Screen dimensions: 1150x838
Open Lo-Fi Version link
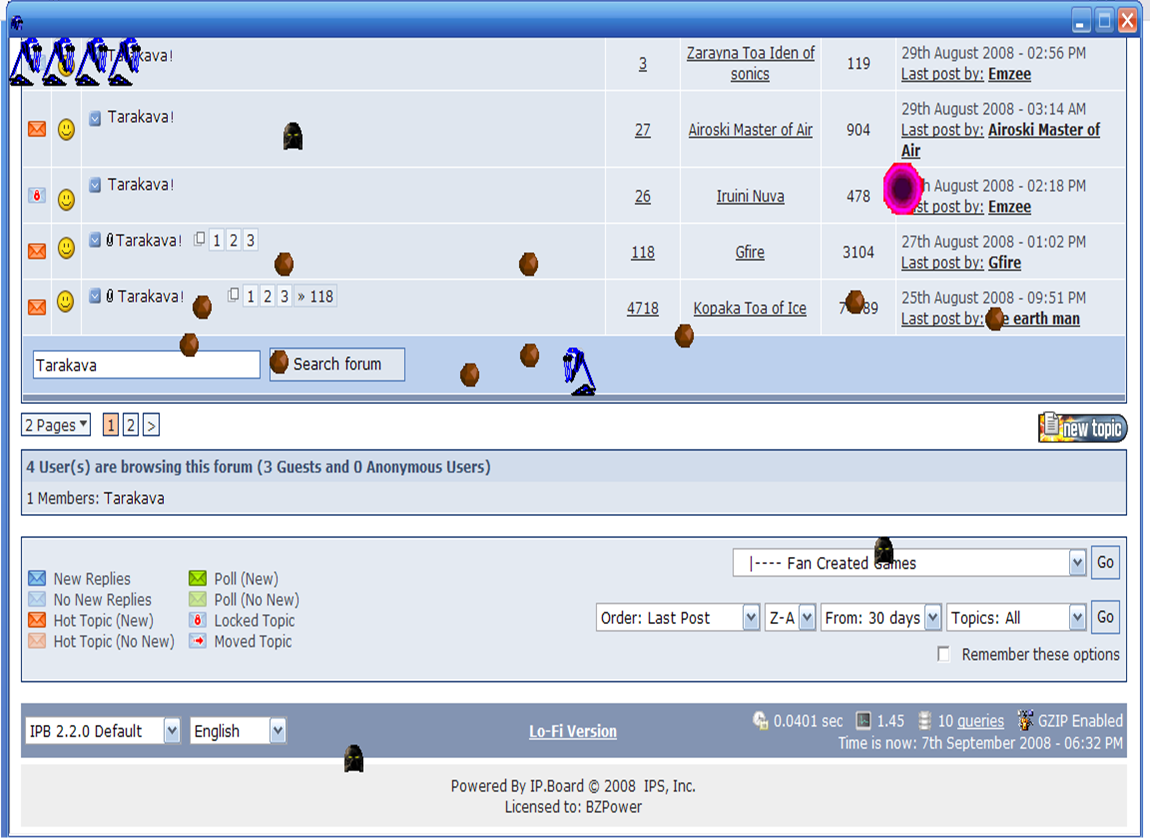pyautogui.click(x=573, y=731)
